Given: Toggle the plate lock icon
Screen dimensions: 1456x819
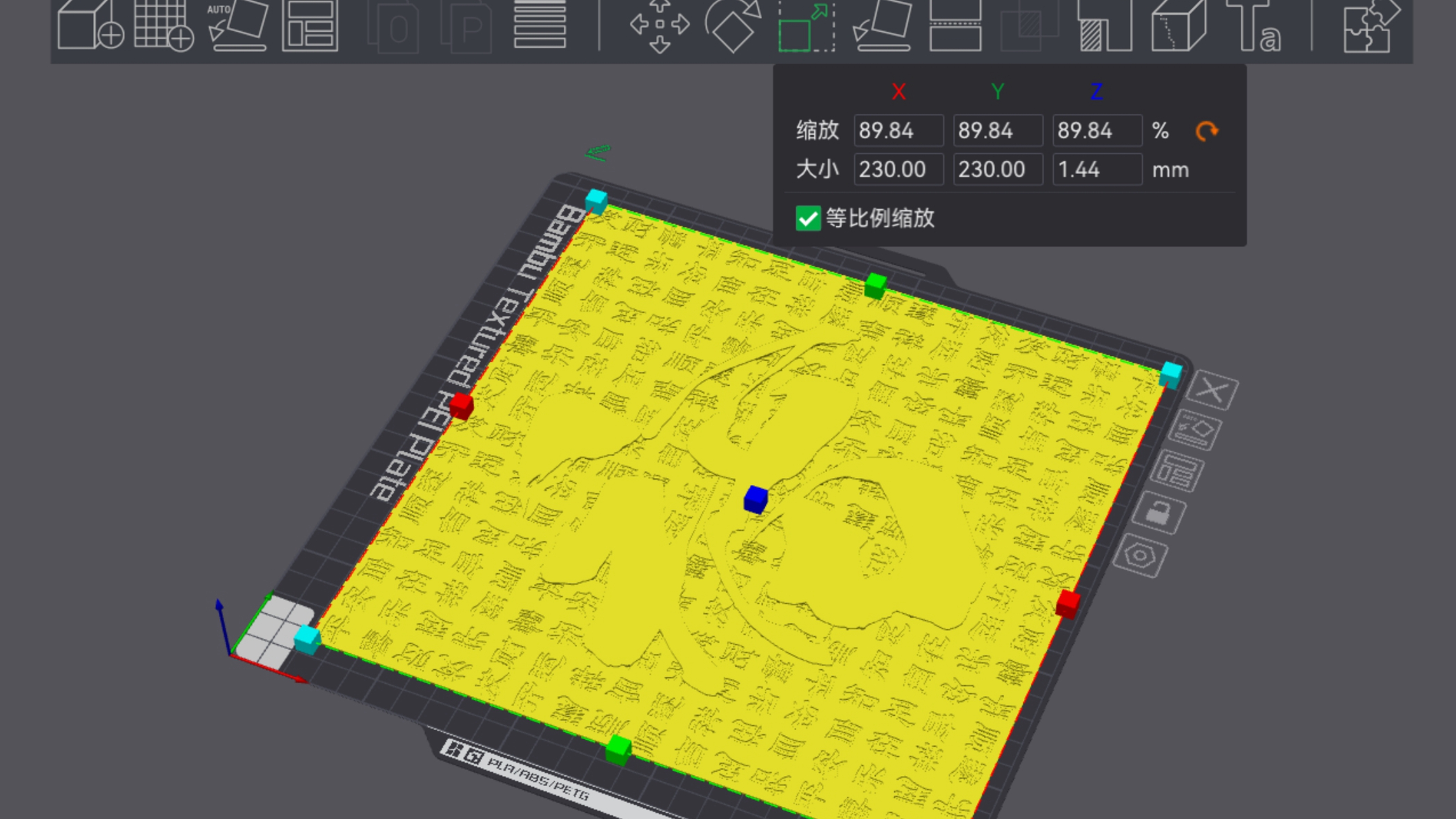Looking at the screenshot, I should click(x=1159, y=513).
